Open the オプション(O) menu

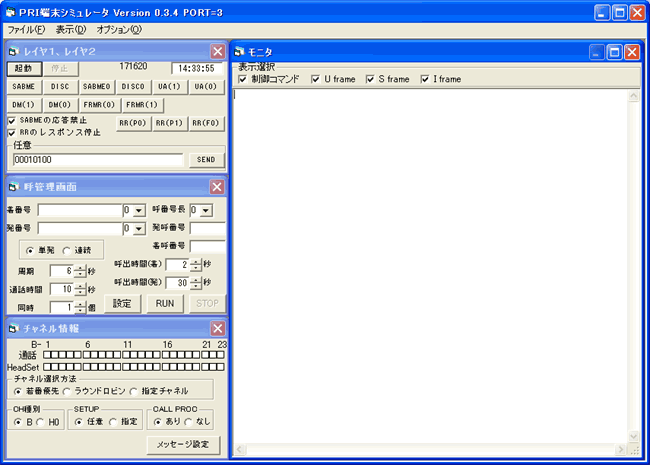119,30
